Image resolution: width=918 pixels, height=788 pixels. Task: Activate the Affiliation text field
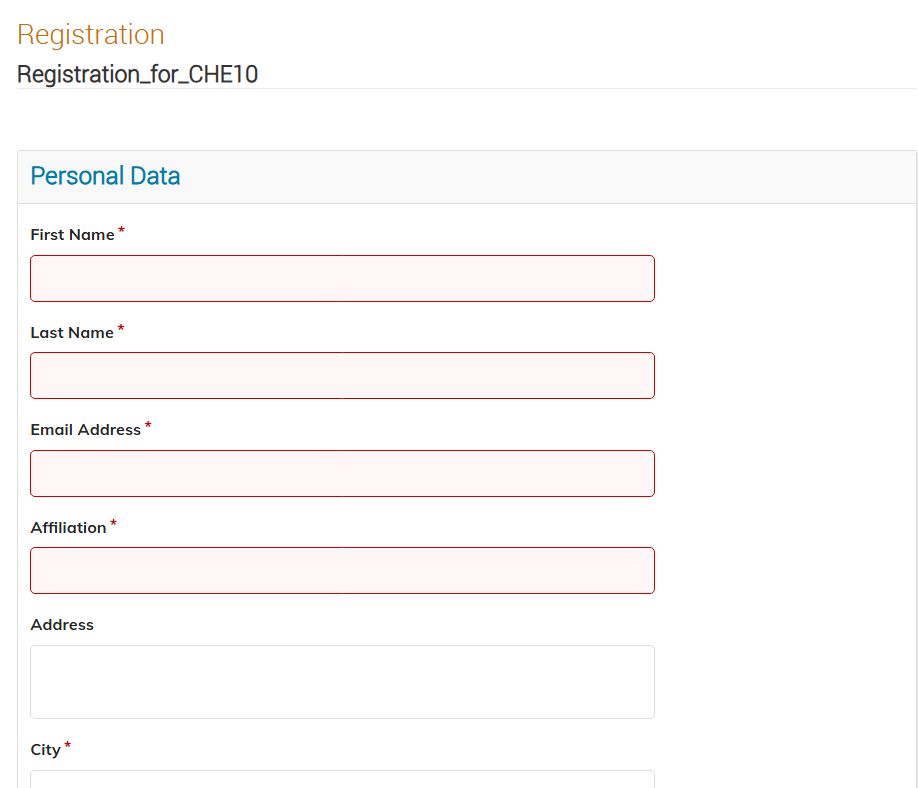coord(342,571)
